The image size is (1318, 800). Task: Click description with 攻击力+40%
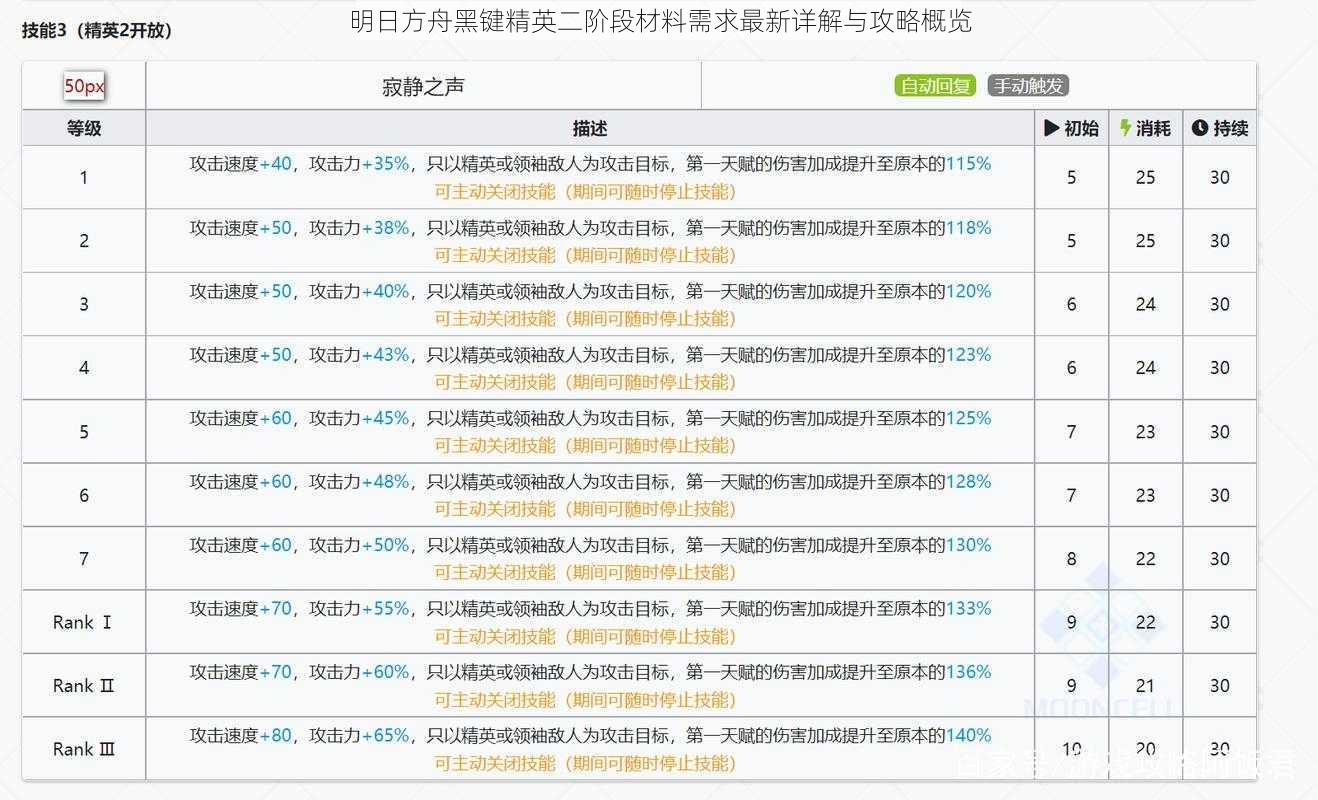[590, 291]
